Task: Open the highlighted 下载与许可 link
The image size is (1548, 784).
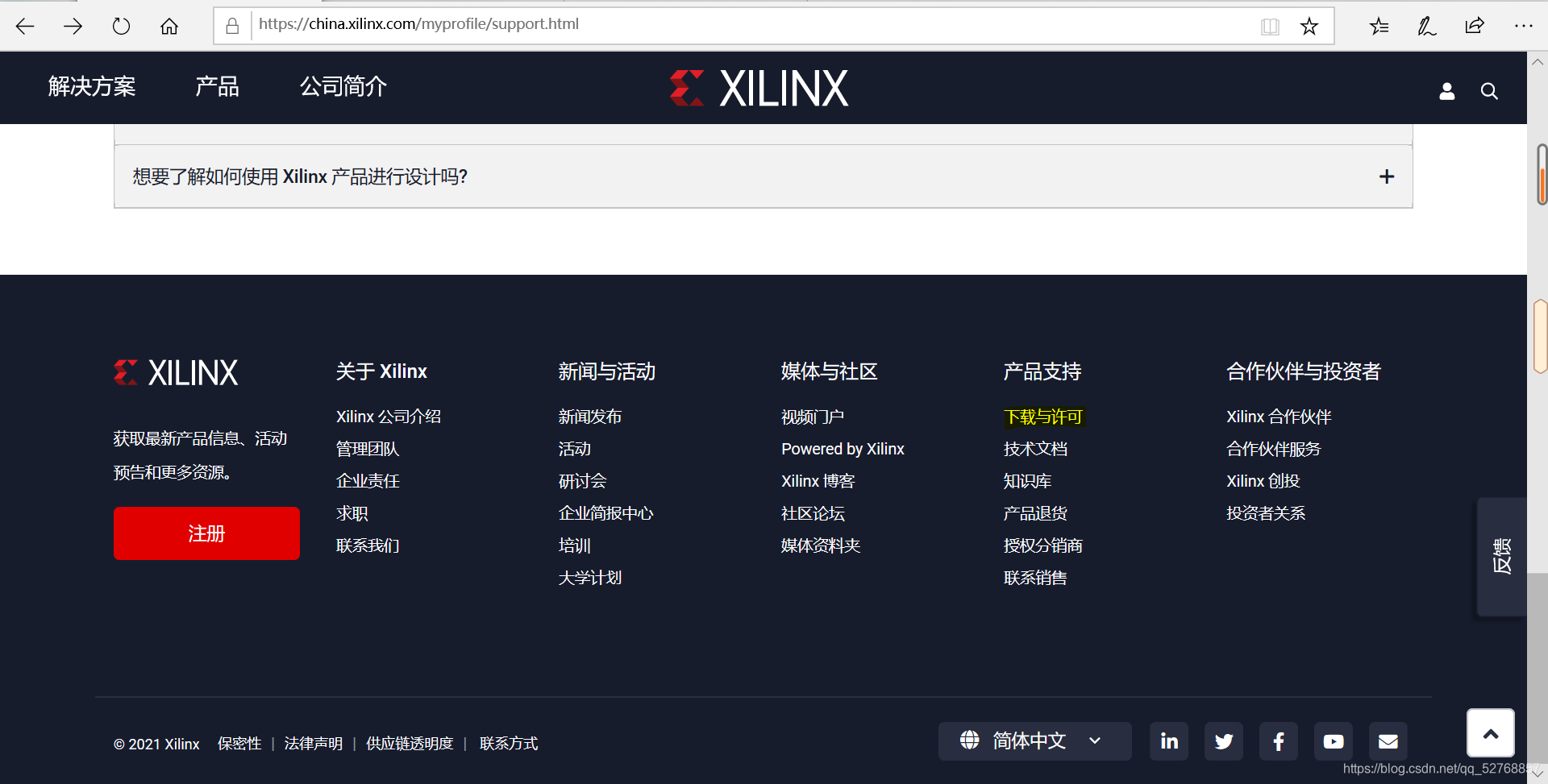Action: click(x=1043, y=417)
